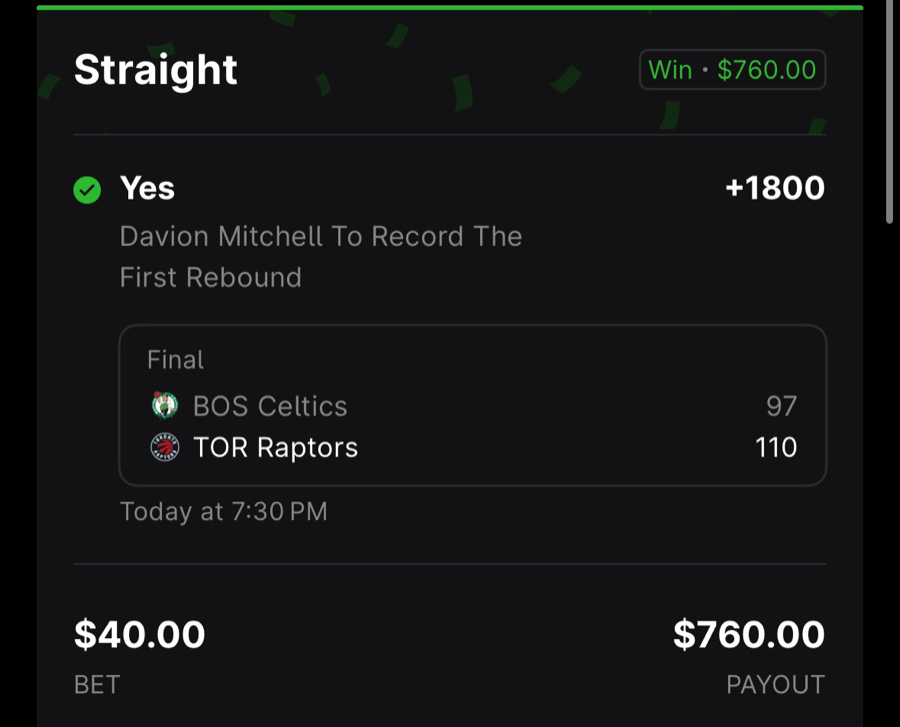Click the Raptors claw logo icon
This screenshot has height=727, width=900.
tap(165, 447)
